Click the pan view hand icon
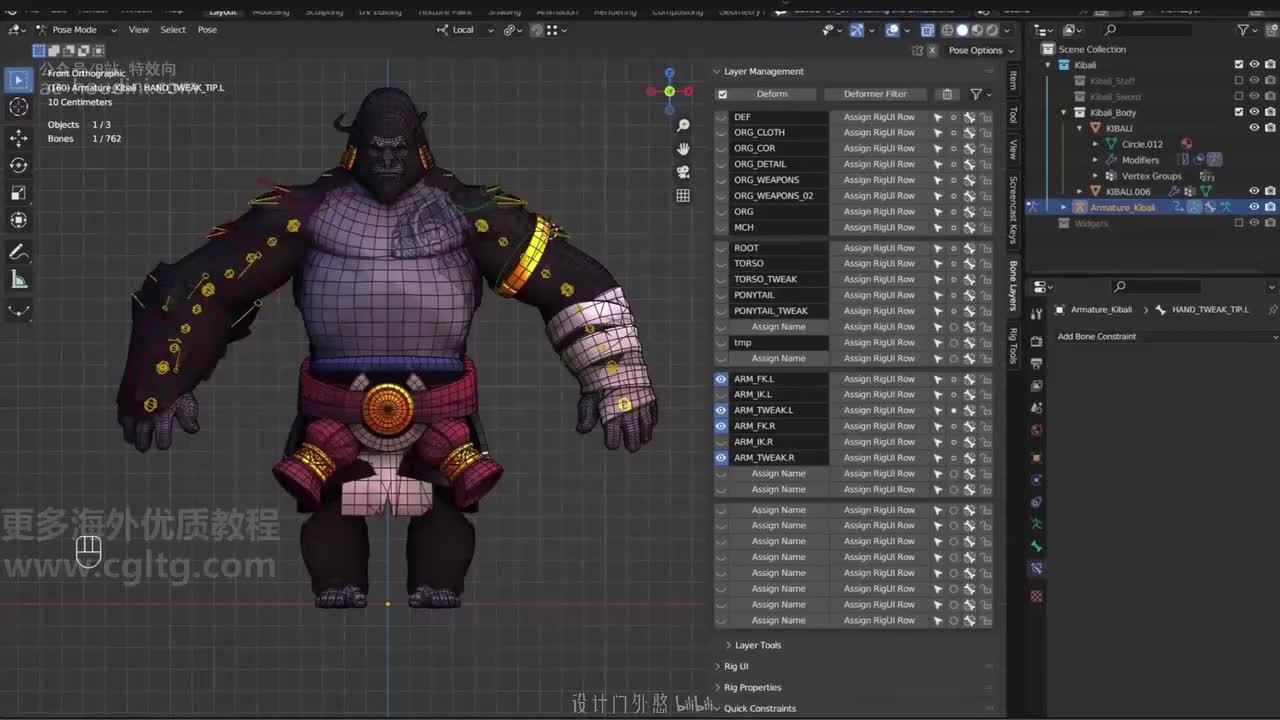The image size is (1280, 720). click(x=683, y=149)
